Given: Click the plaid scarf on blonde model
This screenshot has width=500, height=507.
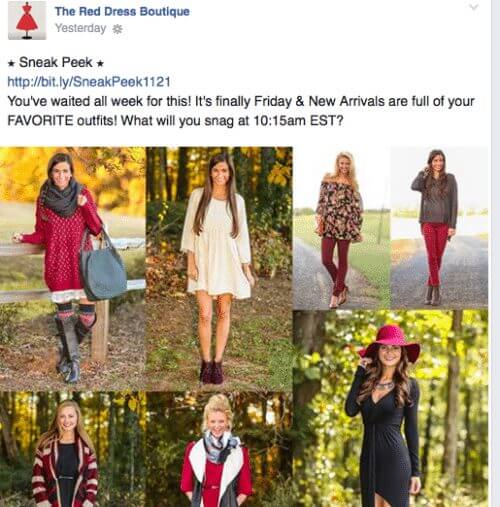Looking at the screenshot, I should (221, 446).
